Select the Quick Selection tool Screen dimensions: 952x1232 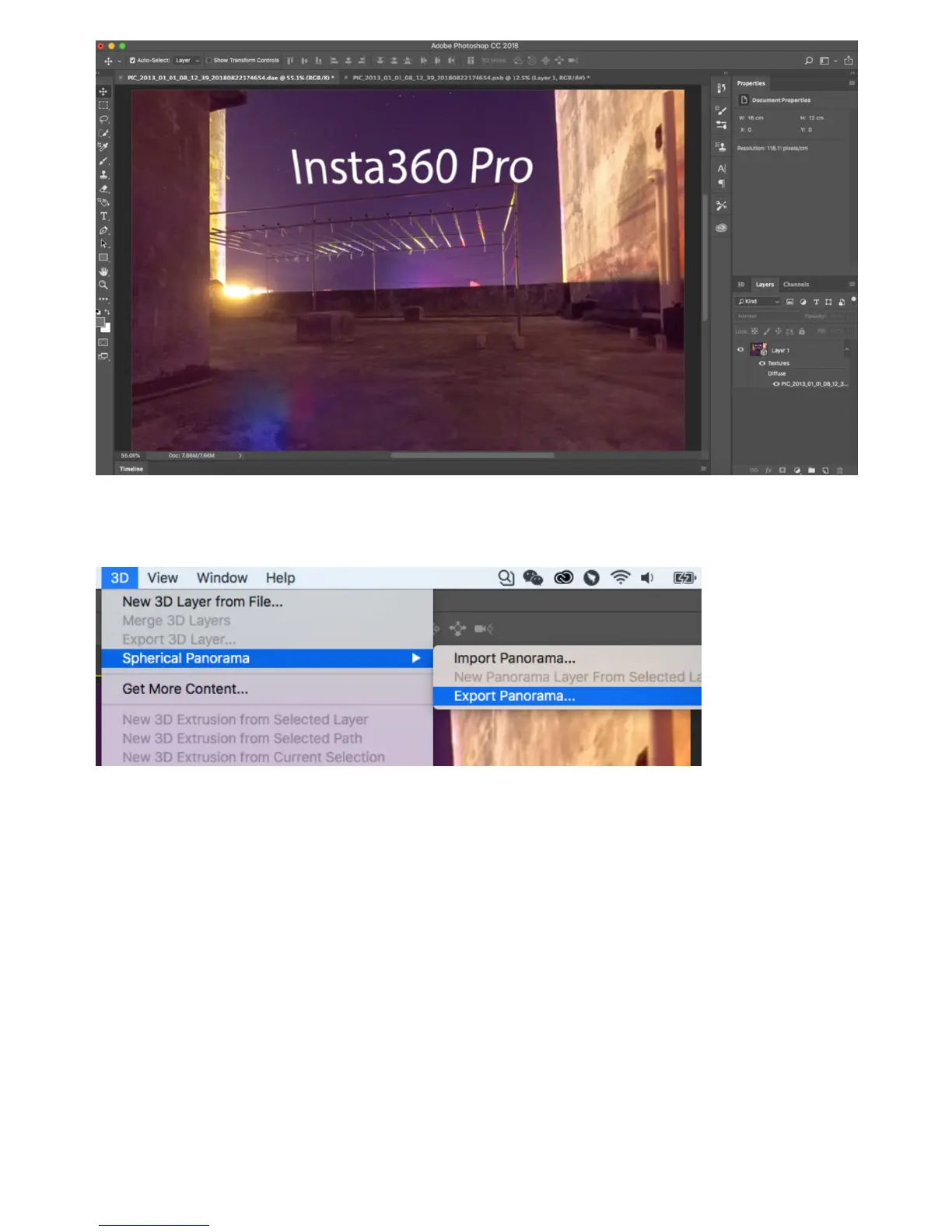(103, 134)
